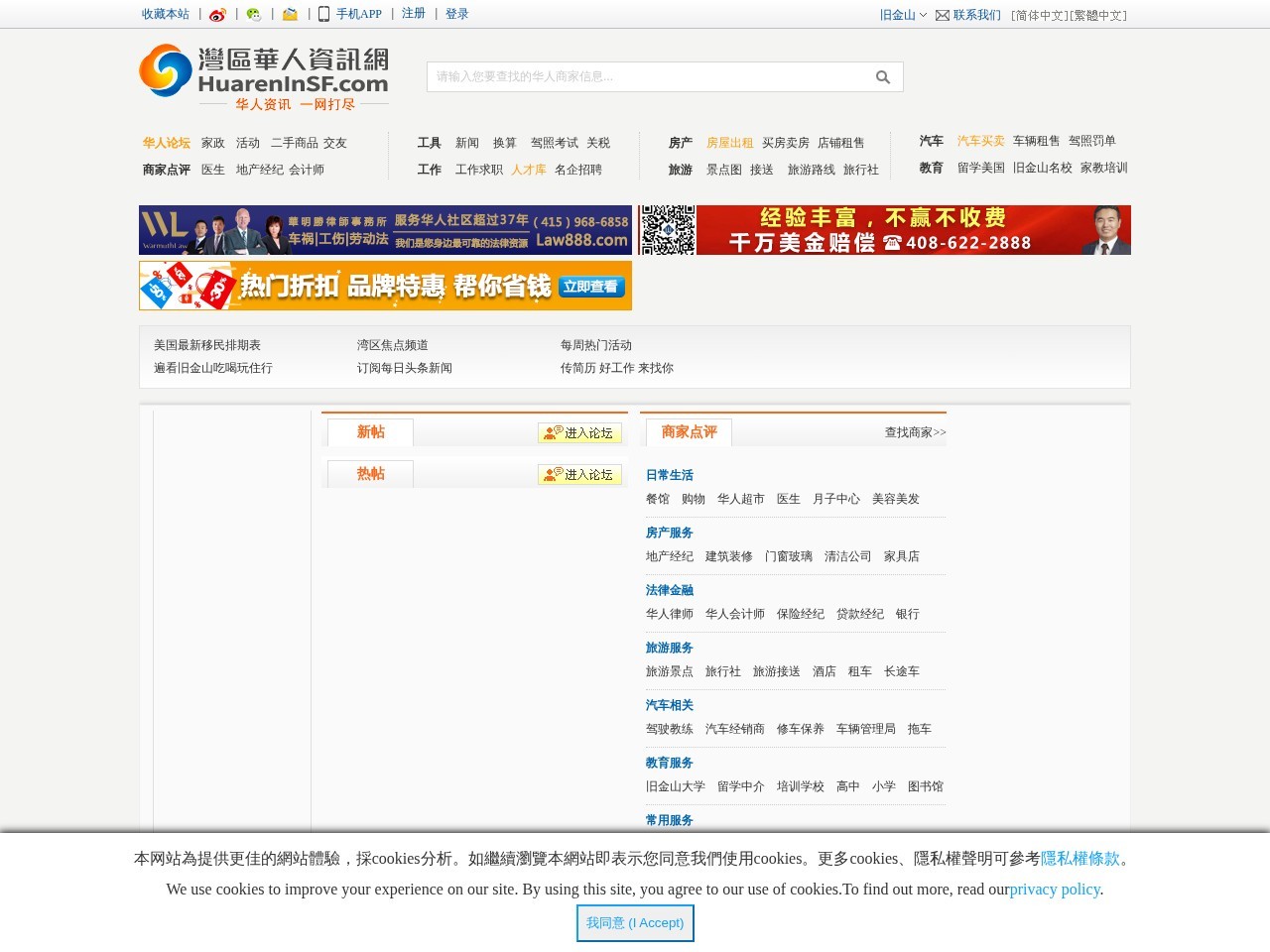Viewport: 1270px width, 952px height.
Task: Switch to 繁體中文 language
Action: tap(1098, 16)
